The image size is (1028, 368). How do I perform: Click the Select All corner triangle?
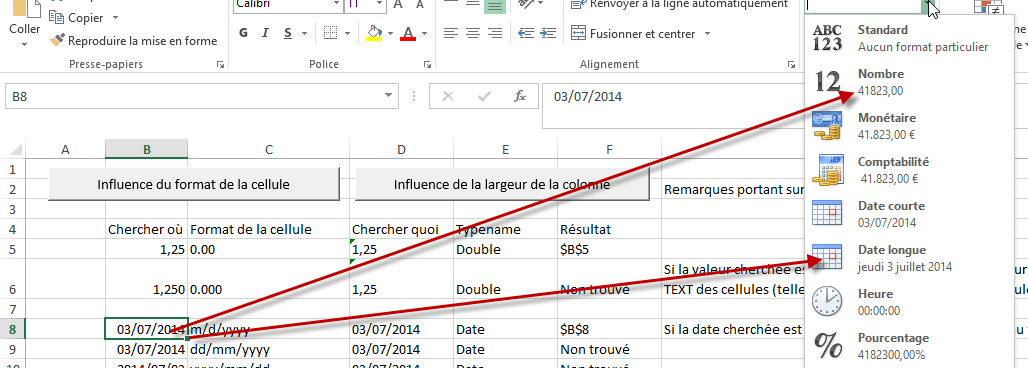pyautogui.click(x=16, y=150)
